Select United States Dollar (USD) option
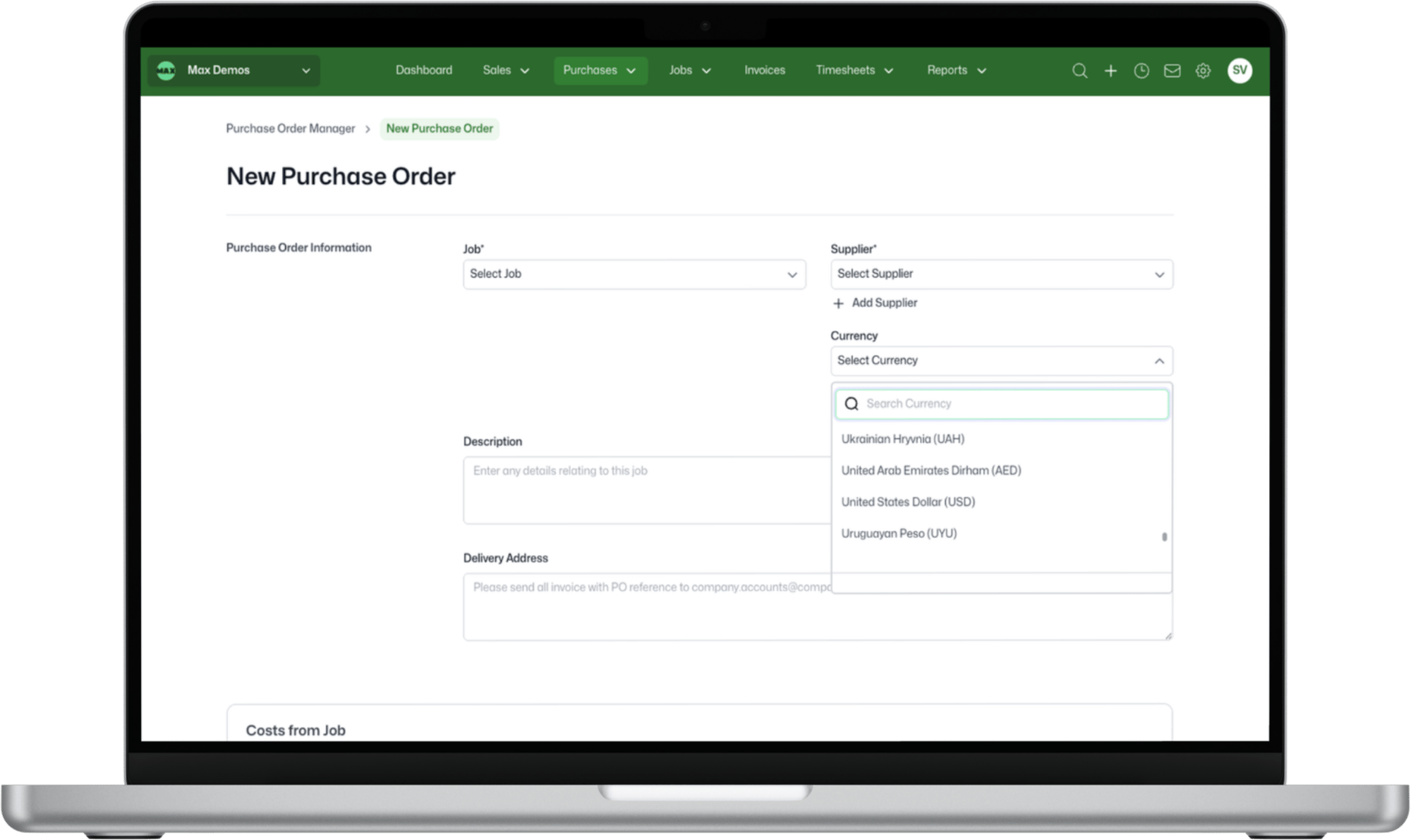 pos(908,502)
